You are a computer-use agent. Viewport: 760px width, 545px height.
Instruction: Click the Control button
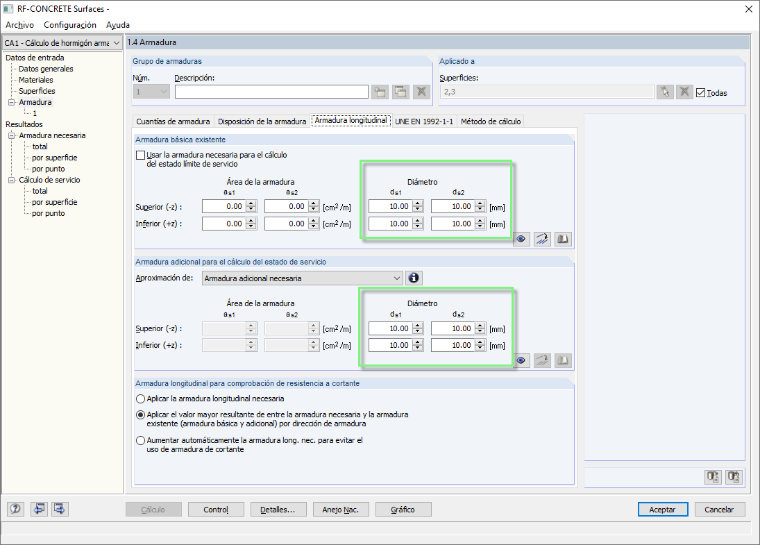pos(216,510)
